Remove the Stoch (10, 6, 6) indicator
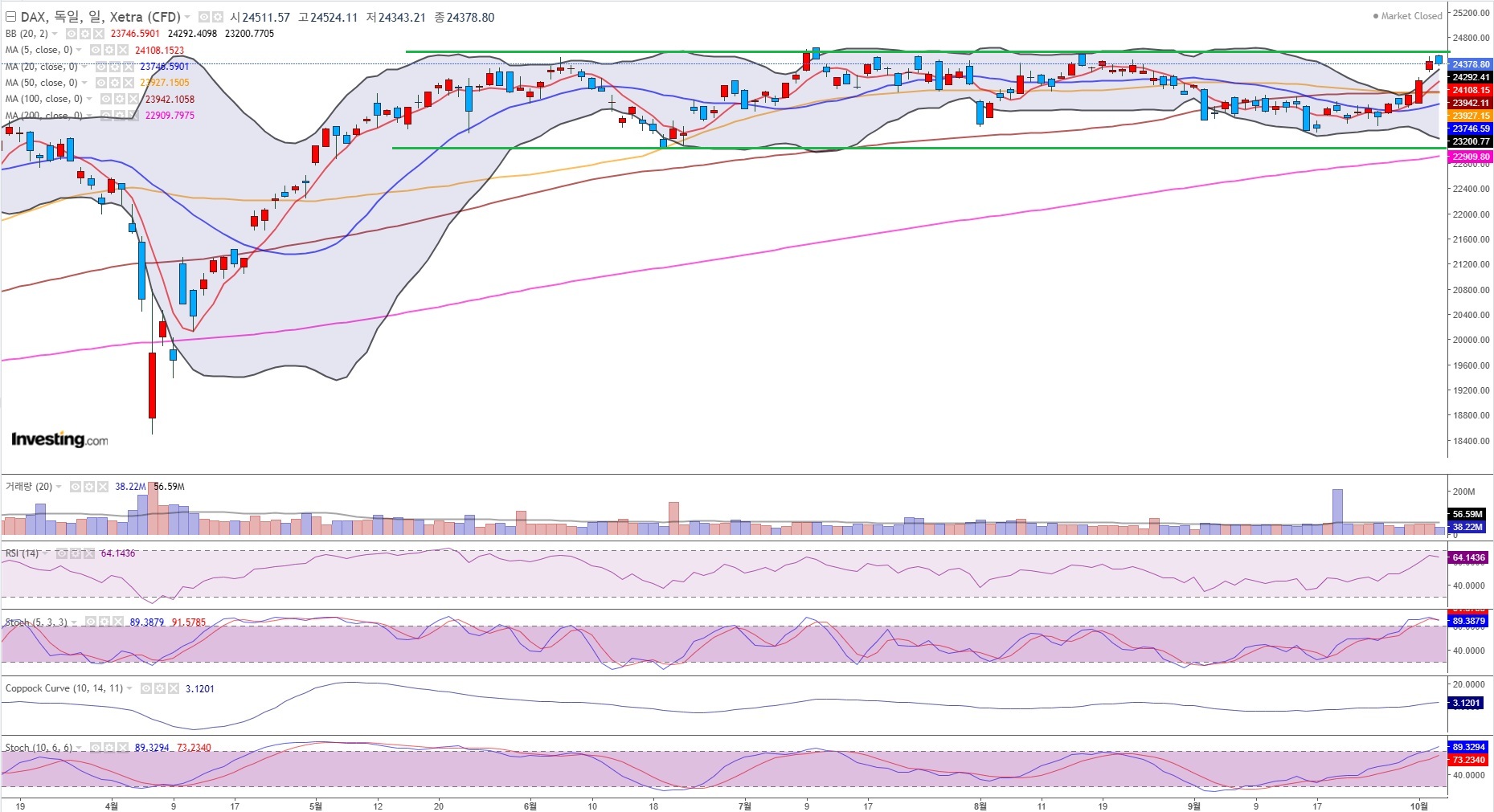1494x812 pixels. click(122, 748)
